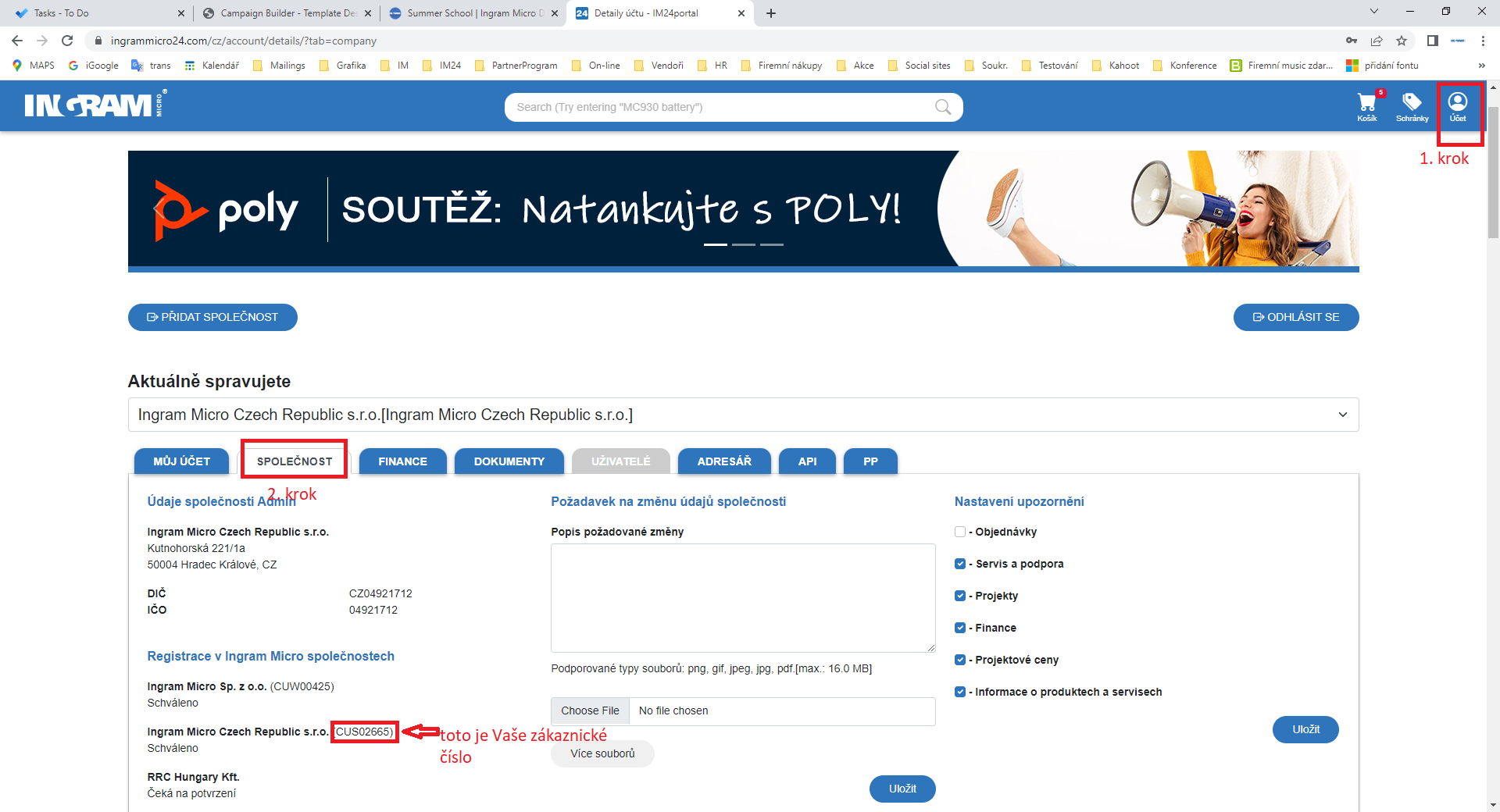Click the Popis požadované změny textarea

pyautogui.click(x=743, y=598)
